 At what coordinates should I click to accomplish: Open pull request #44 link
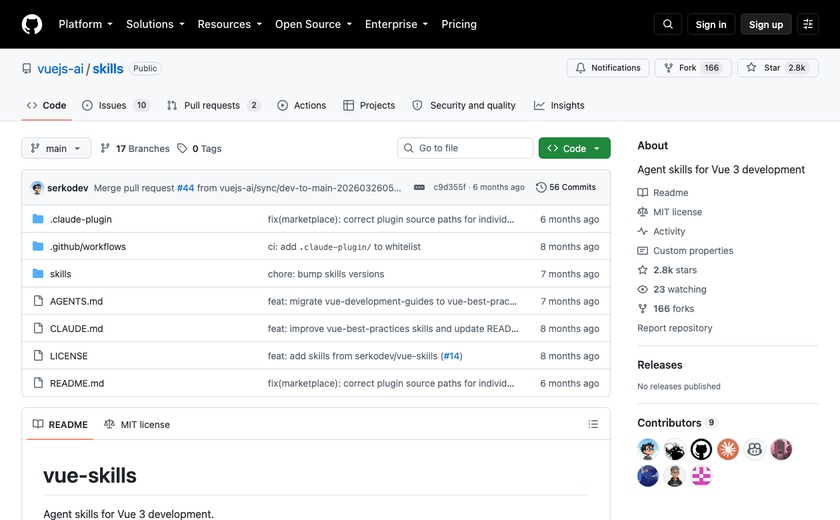pos(185,188)
